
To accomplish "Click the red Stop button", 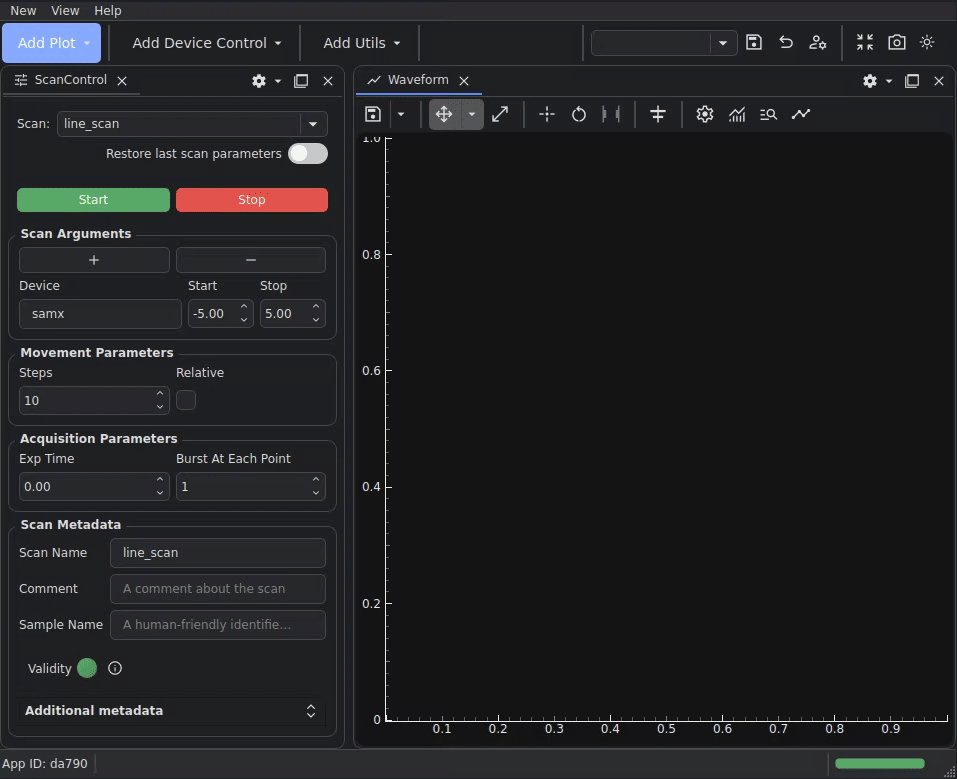I will (x=251, y=200).
